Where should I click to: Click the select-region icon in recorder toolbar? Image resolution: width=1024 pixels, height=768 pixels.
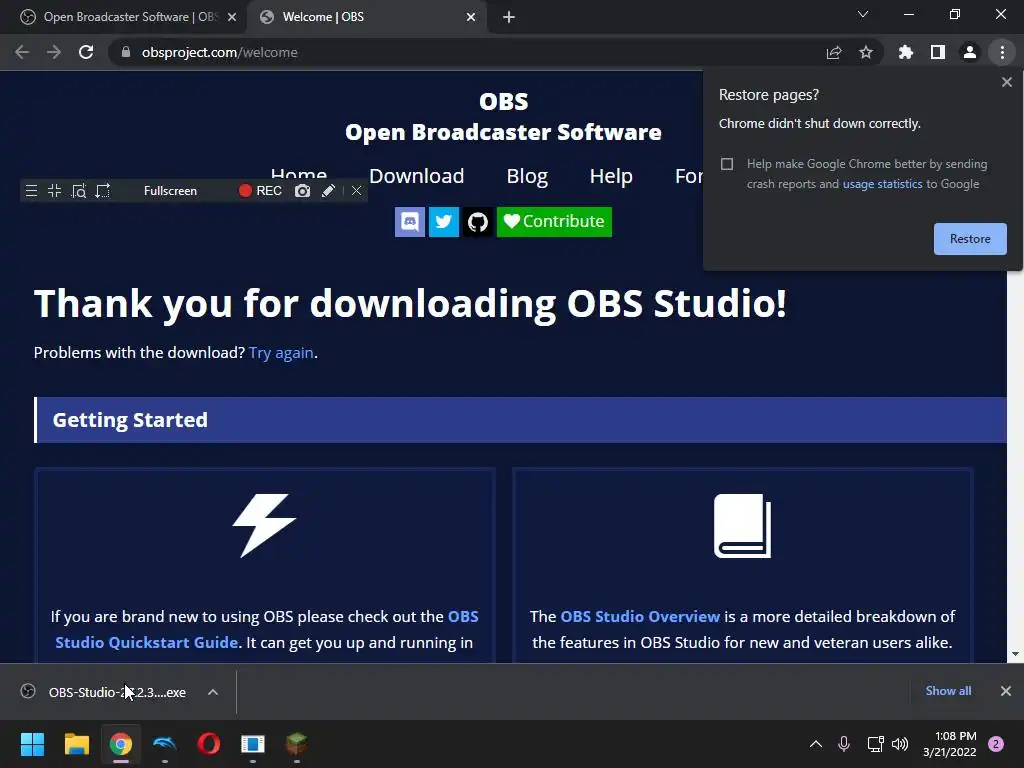coord(103,191)
